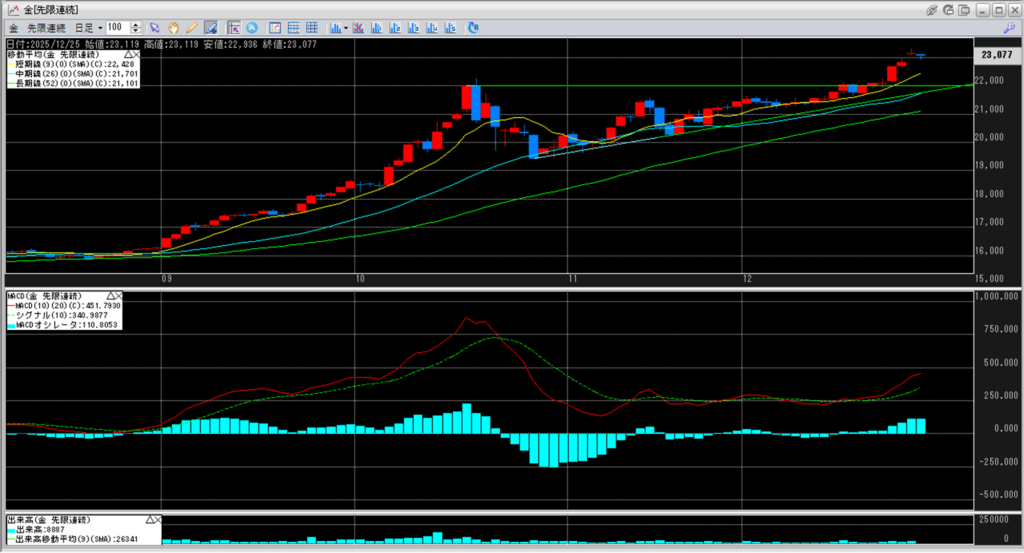Pick the pencil drawing tool
This screenshot has height=553, width=1024.
click(x=189, y=27)
